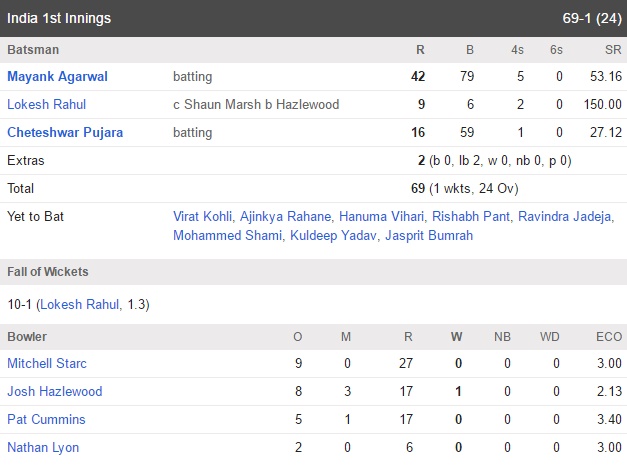The width and height of the screenshot is (627, 467).
Task: Click Pat Cummins bowler name
Action: [x=46, y=419]
